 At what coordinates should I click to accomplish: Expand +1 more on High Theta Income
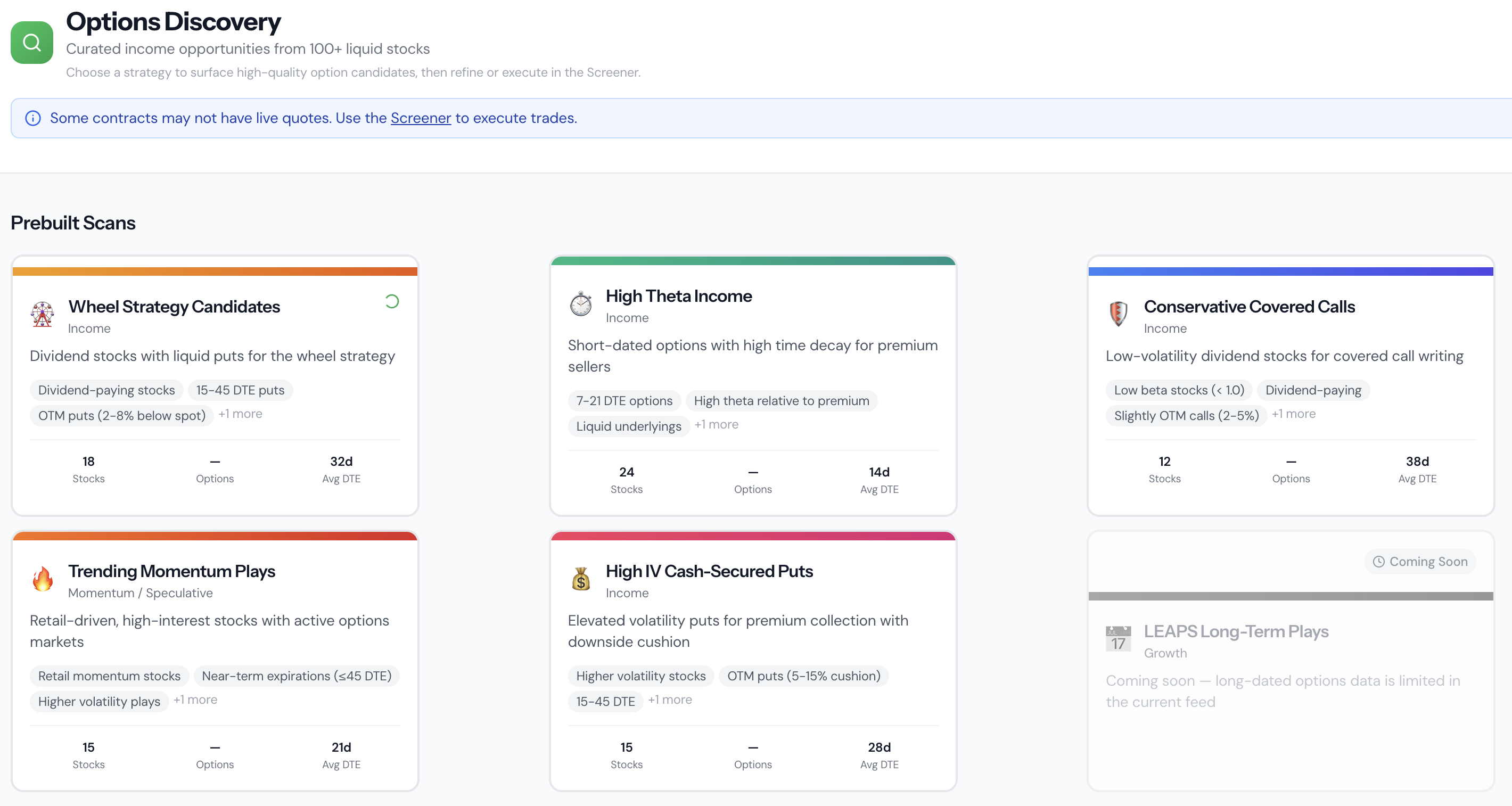coord(716,424)
